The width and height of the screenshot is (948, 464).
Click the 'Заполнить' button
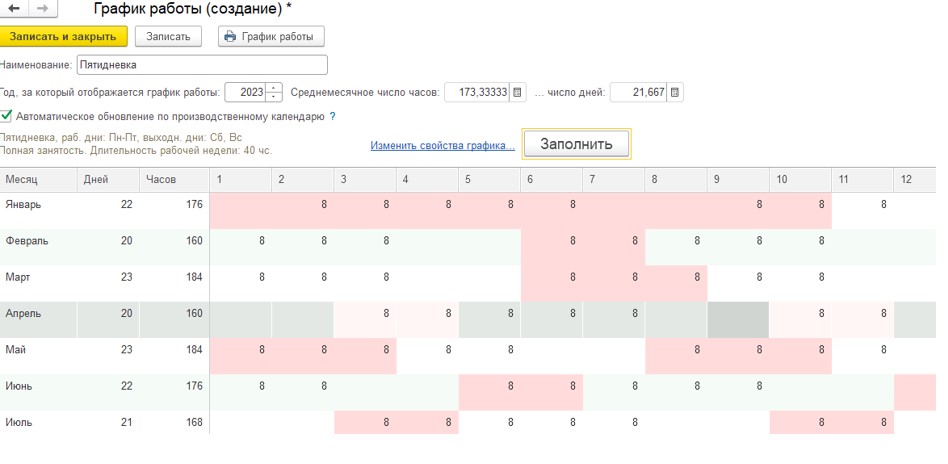click(576, 144)
